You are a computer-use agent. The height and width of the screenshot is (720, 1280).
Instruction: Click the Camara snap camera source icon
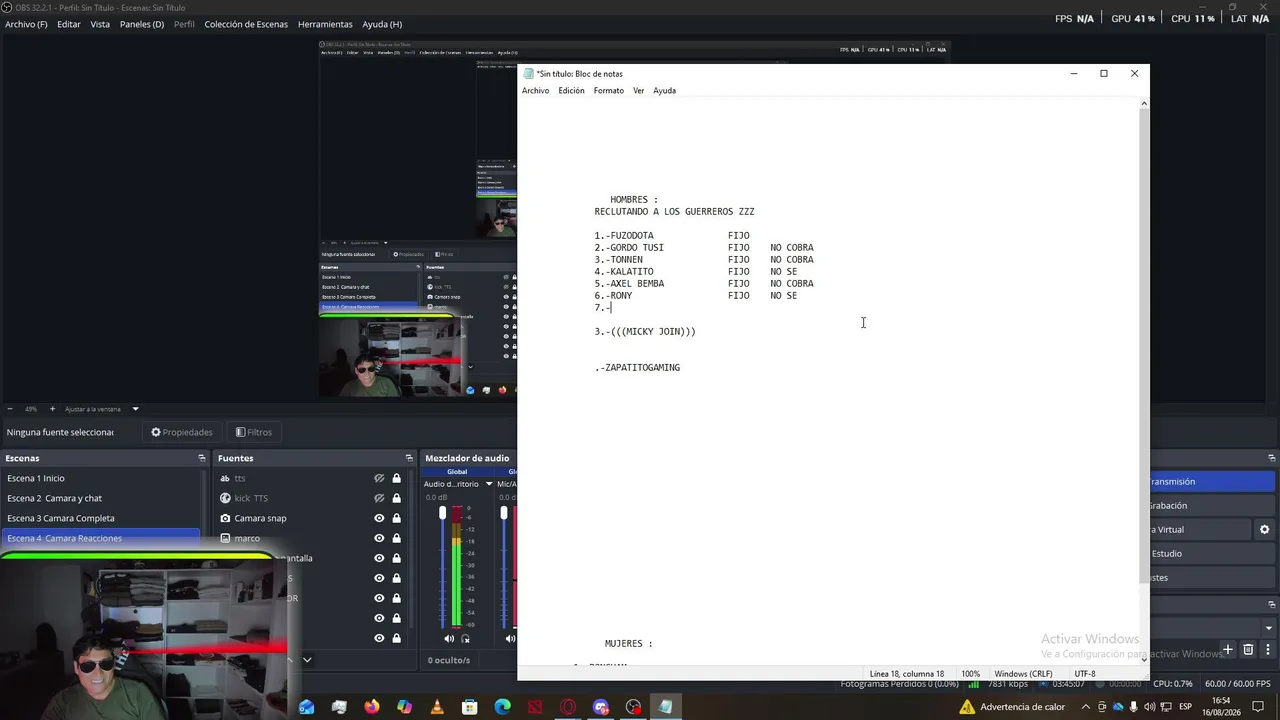(225, 518)
